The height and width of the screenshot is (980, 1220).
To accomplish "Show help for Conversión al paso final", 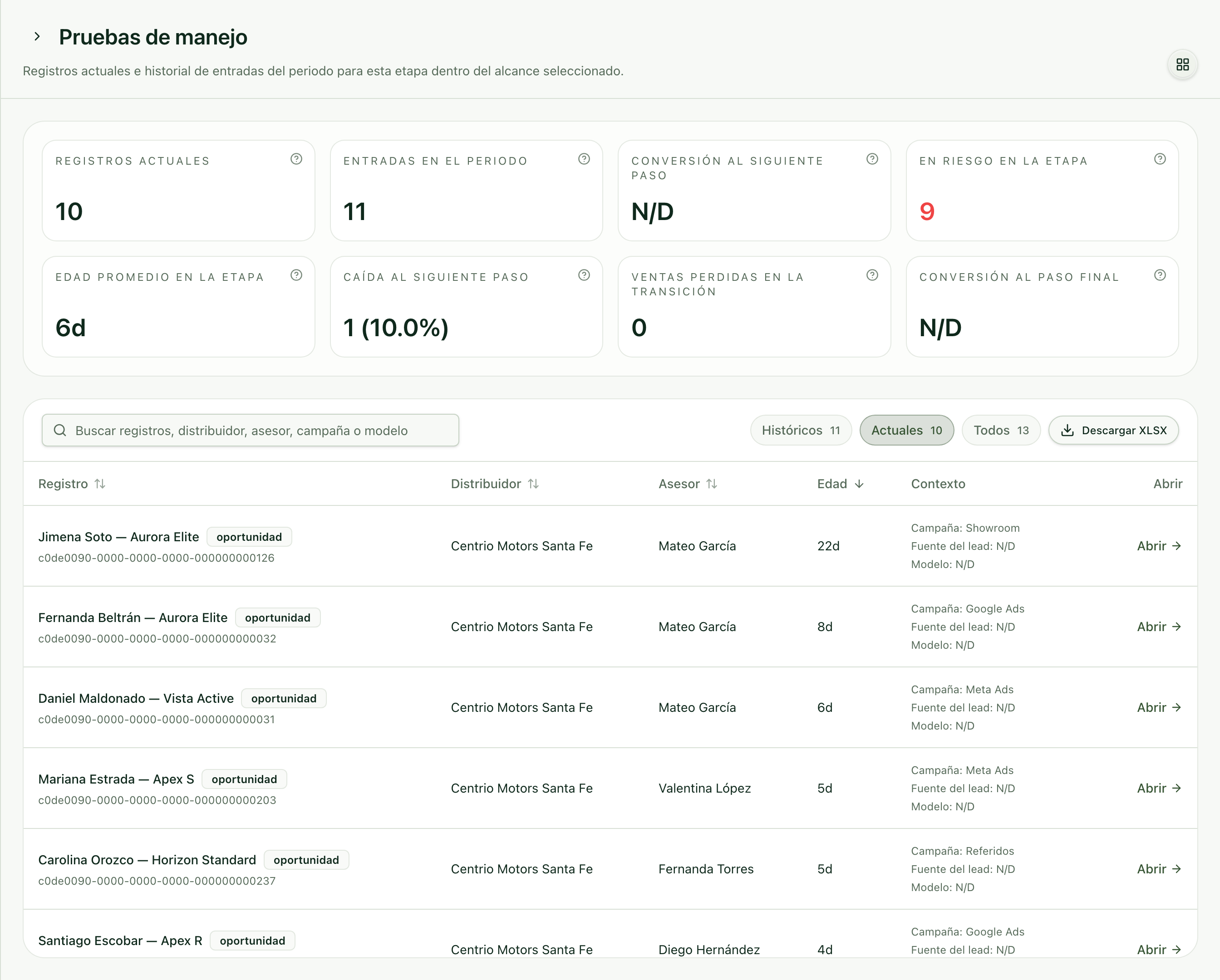I will (x=1160, y=275).
